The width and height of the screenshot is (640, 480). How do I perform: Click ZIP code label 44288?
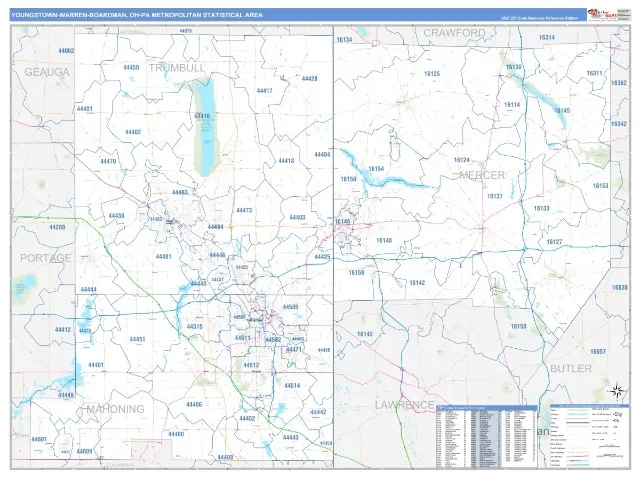[x=57, y=227]
